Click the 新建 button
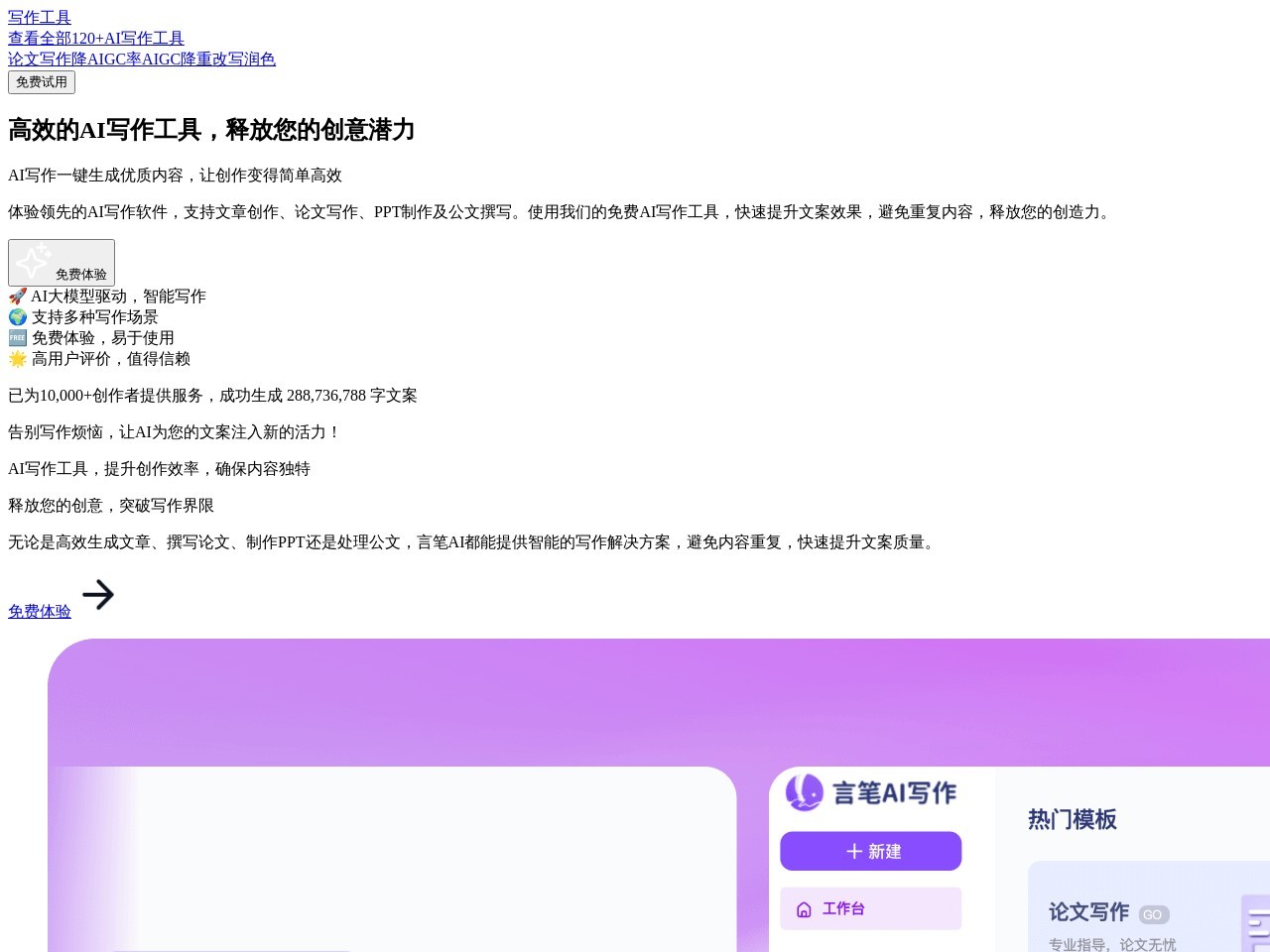Image resolution: width=1270 pixels, height=952 pixels. point(870,851)
